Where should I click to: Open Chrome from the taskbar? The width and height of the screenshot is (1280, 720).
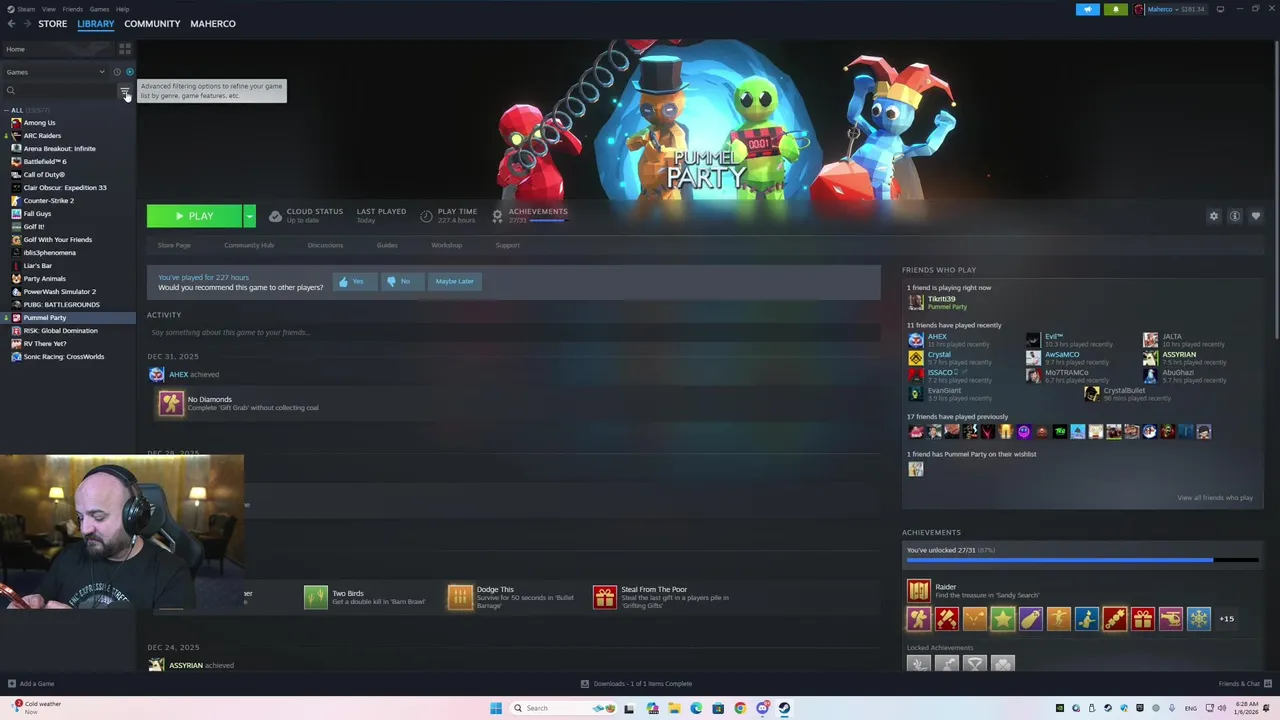[740, 708]
